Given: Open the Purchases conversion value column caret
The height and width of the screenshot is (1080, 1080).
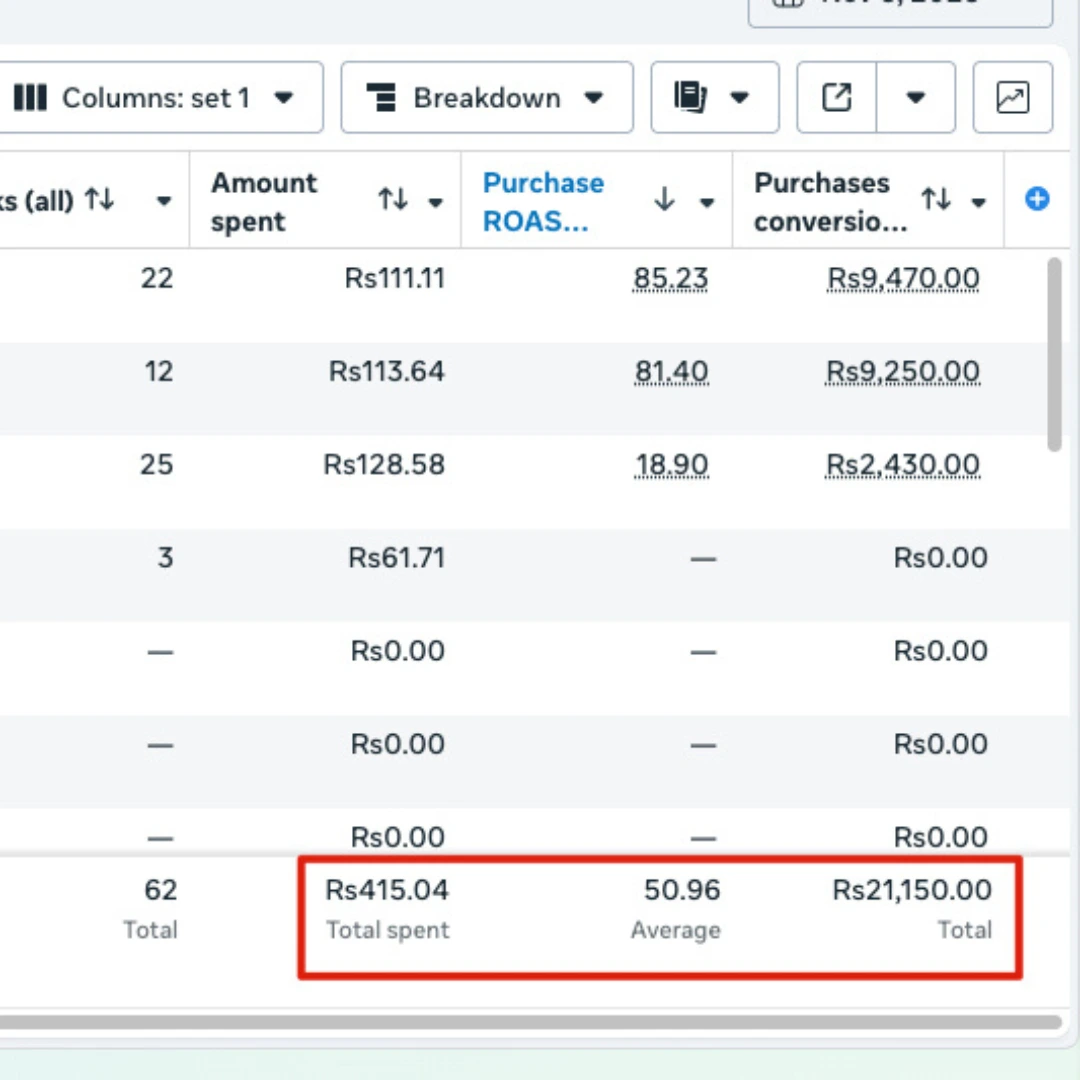Looking at the screenshot, I should point(979,202).
